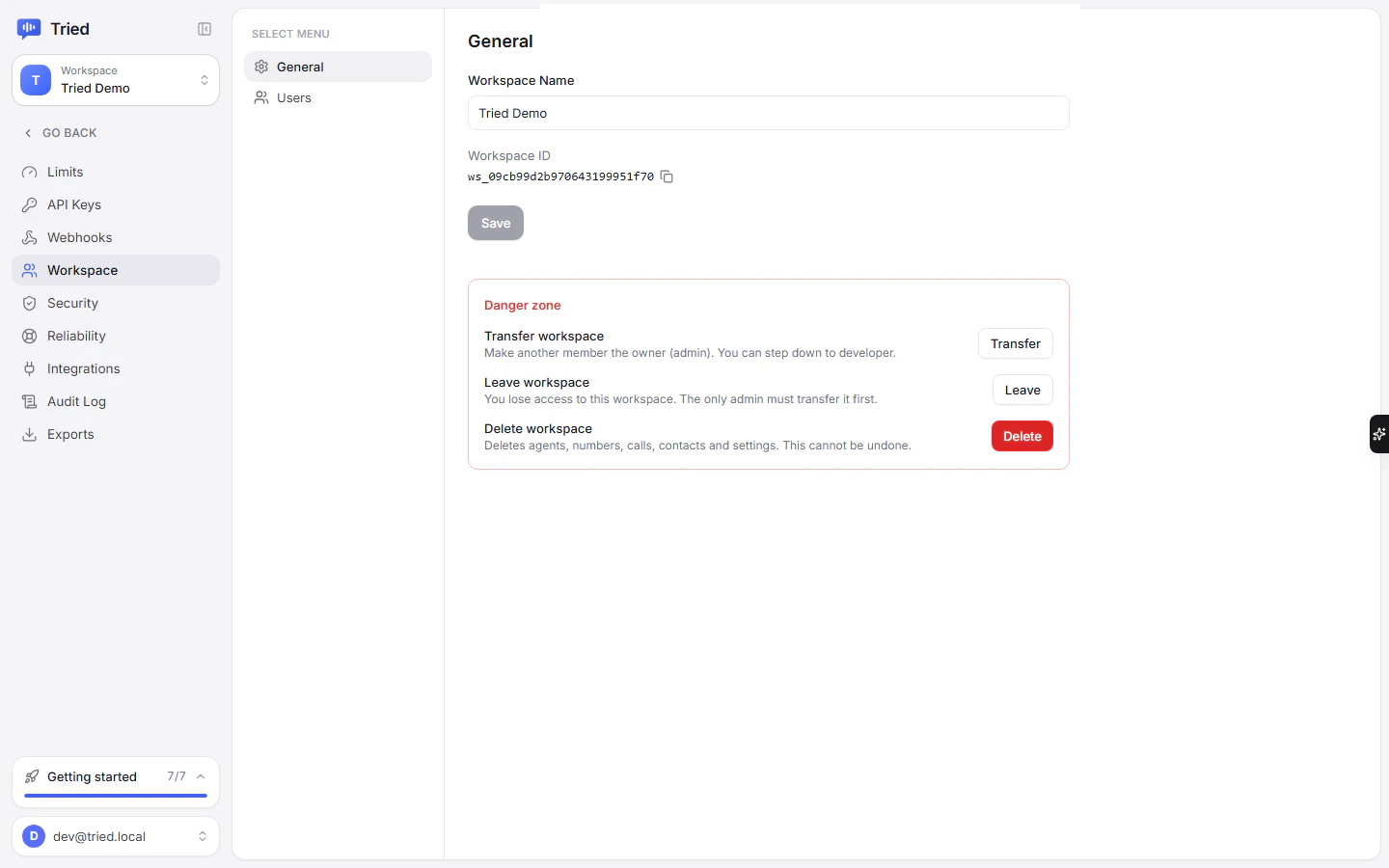
Task: Open the API Keys page
Action: tap(116, 204)
